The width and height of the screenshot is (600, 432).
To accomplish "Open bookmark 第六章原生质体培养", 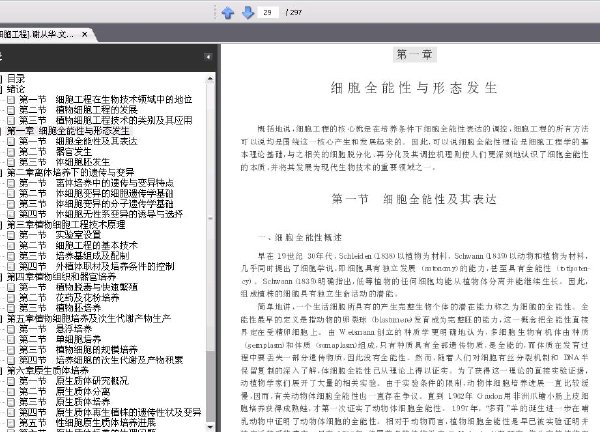I will [x=48, y=370].
